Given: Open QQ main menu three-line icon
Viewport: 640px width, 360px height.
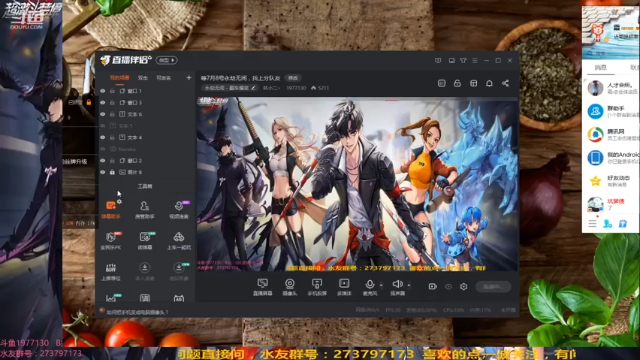Looking at the screenshot, I should 592,224.
